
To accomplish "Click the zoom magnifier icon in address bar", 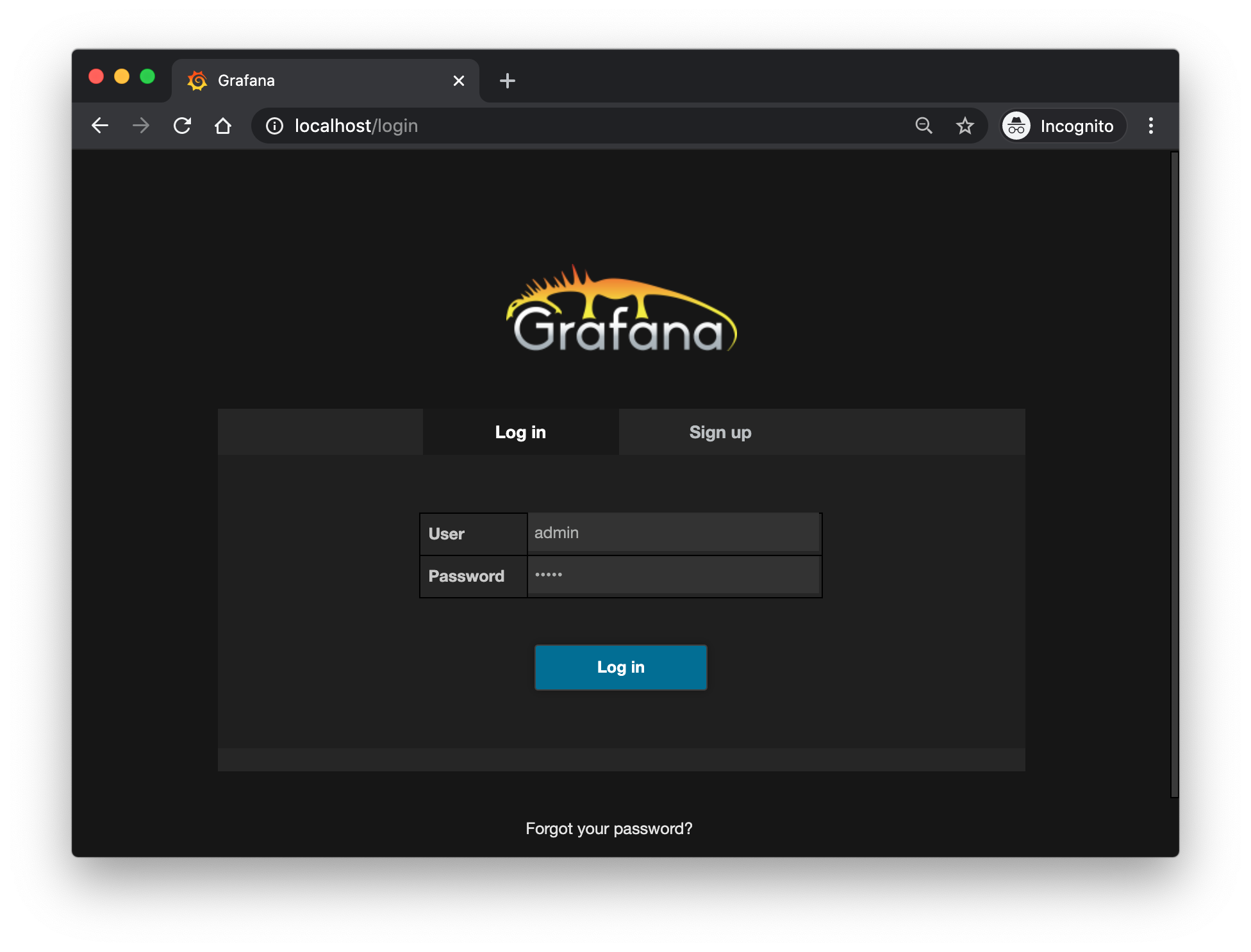I will (924, 126).
